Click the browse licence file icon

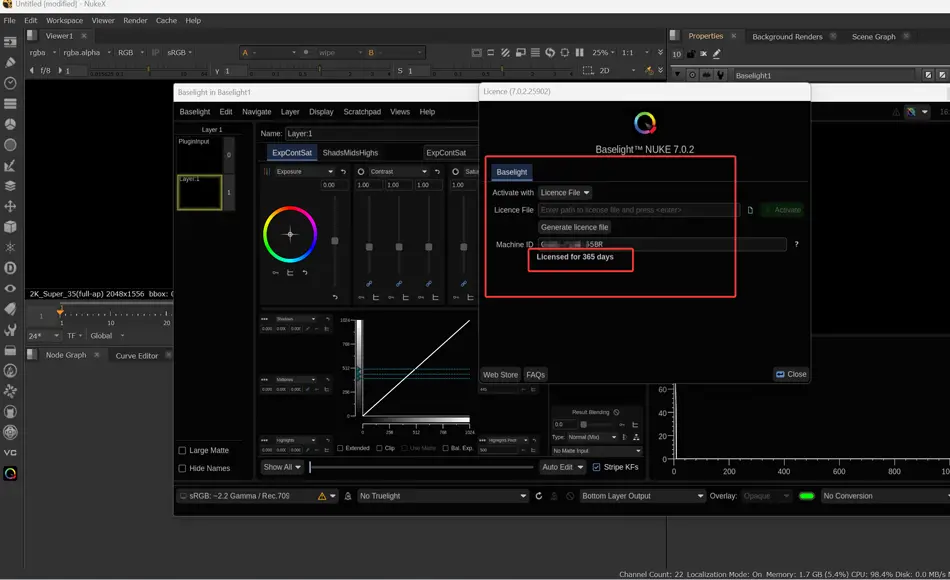coord(750,210)
